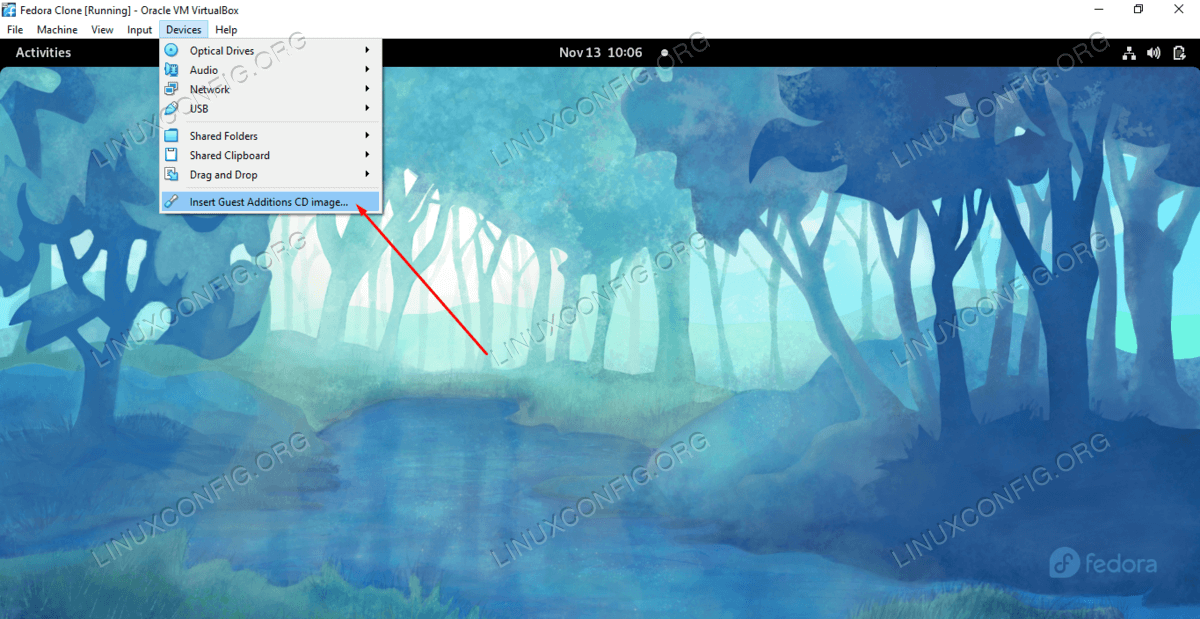Click the USB plug icon in menu
This screenshot has width=1200, height=619.
click(171, 108)
